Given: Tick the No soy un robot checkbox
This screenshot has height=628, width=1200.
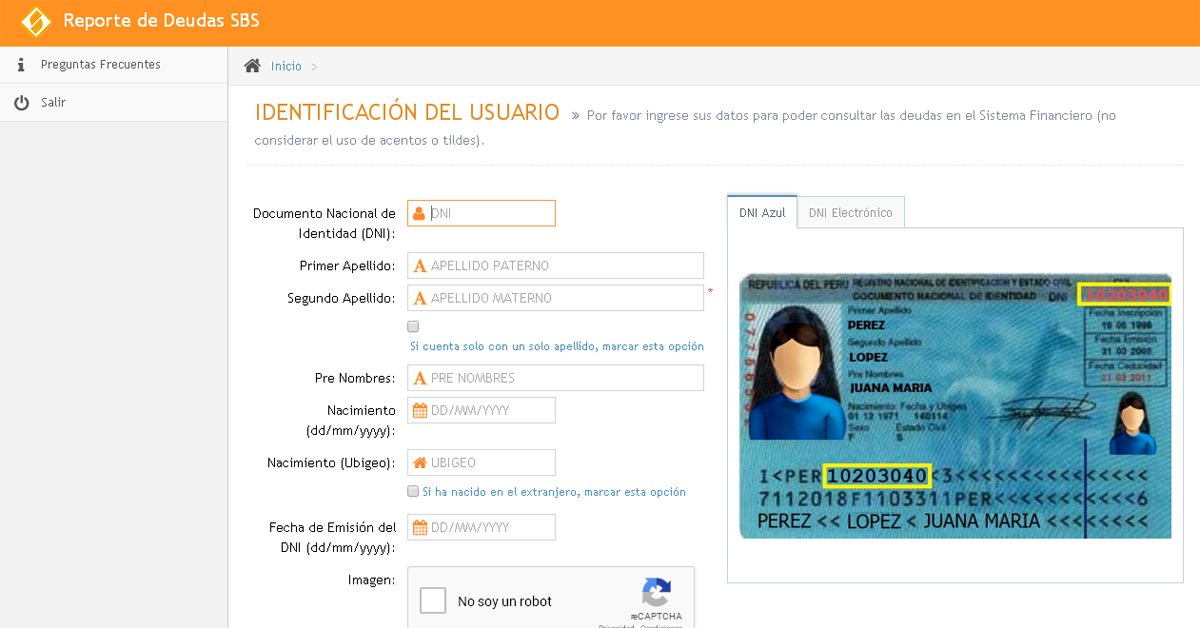Looking at the screenshot, I should click(x=433, y=601).
